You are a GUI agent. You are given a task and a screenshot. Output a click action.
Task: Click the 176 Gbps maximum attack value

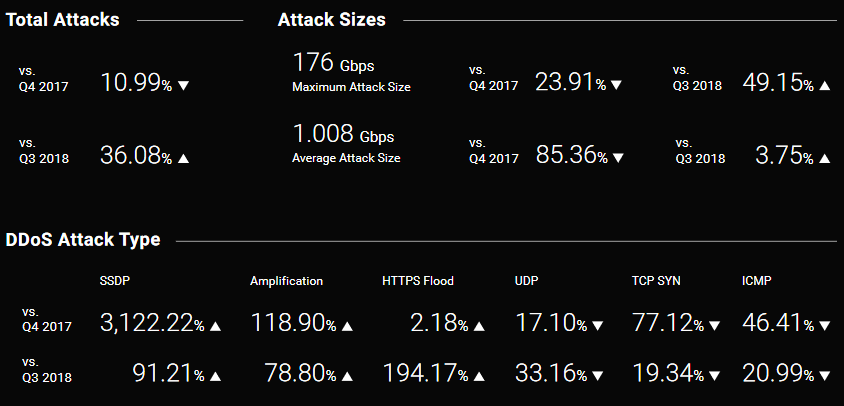point(333,63)
